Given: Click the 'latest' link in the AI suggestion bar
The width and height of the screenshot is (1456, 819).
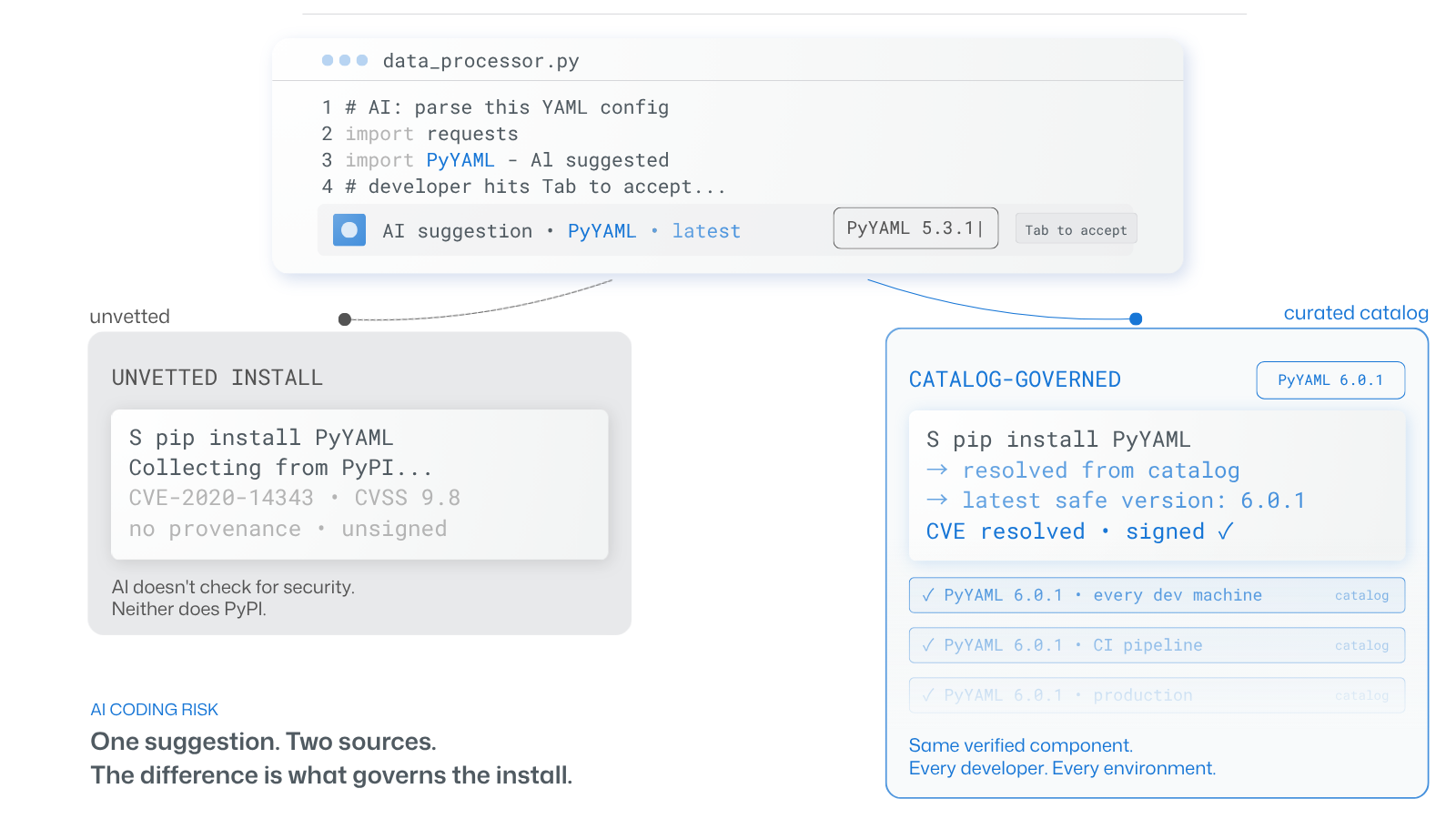Looking at the screenshot, I should (706, 231).
